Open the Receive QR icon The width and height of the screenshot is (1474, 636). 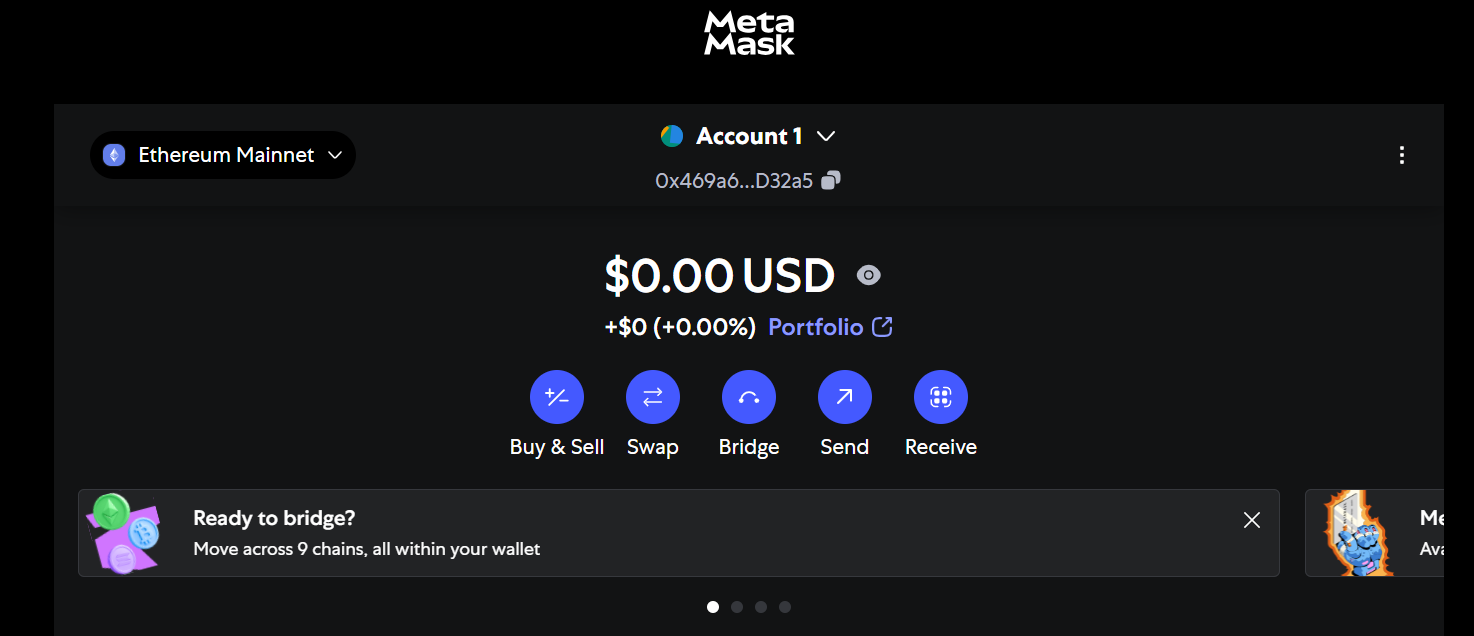[x=941, y=397]
